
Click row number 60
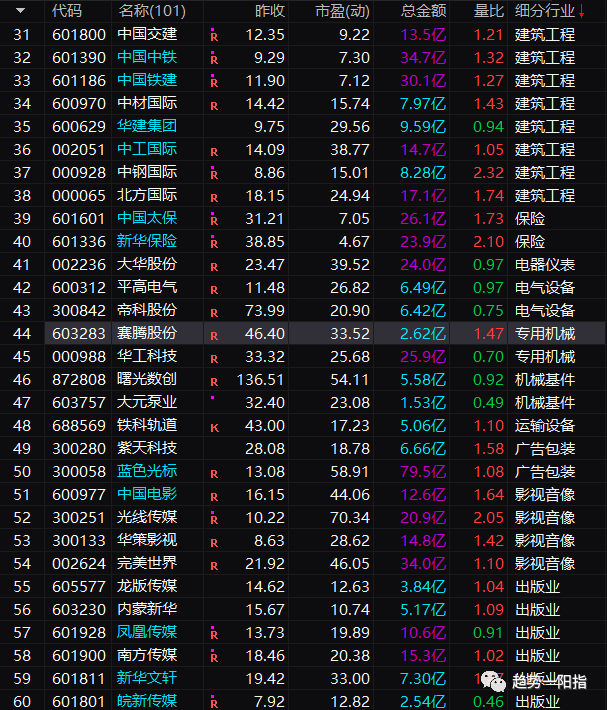(22, 702)
